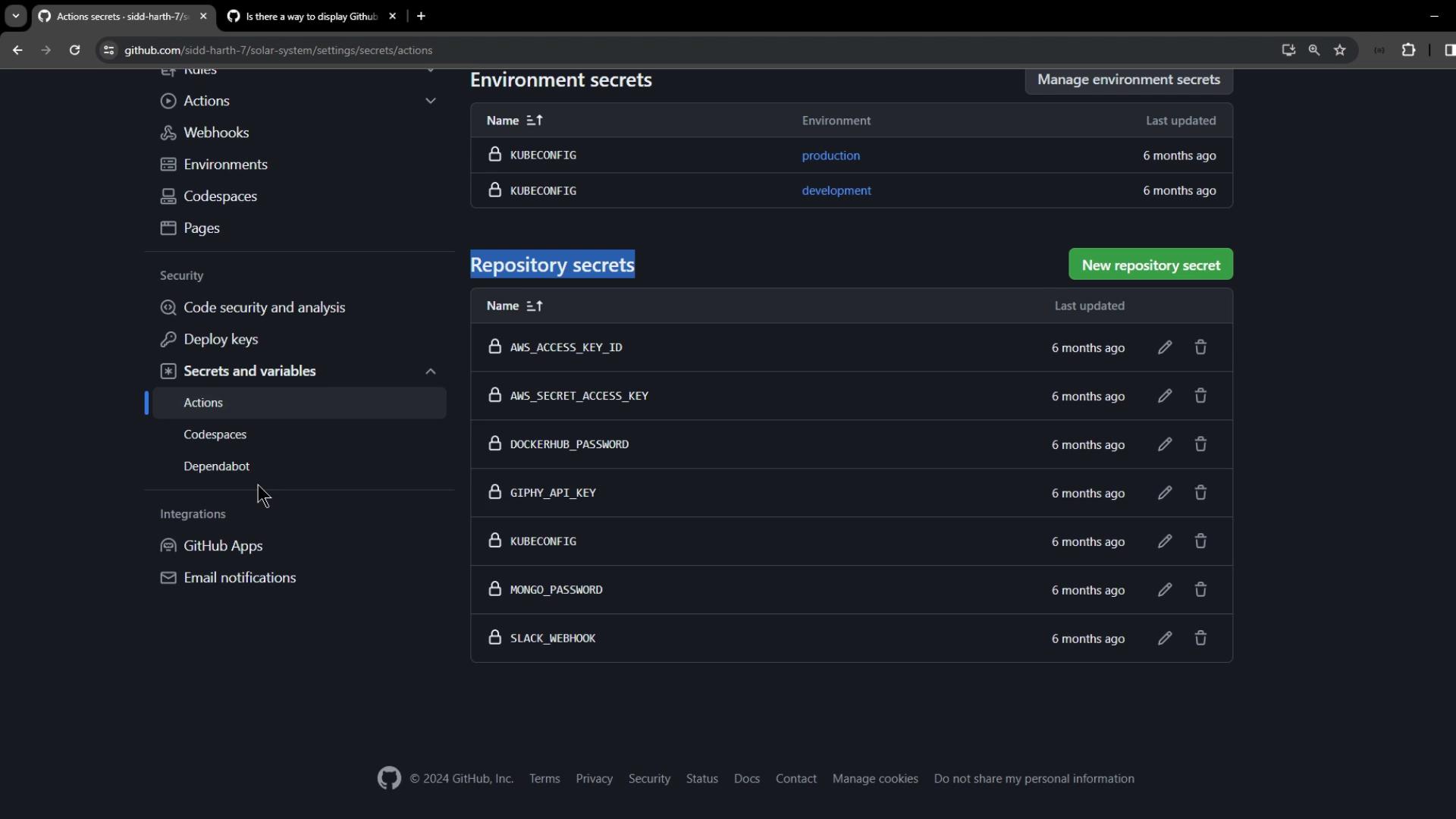Viewport: 1456px width, 819px height.
Task: Delete the DOCKERHUB_PASSWORD secret trash icon
Action: [x=1200, y=444]
